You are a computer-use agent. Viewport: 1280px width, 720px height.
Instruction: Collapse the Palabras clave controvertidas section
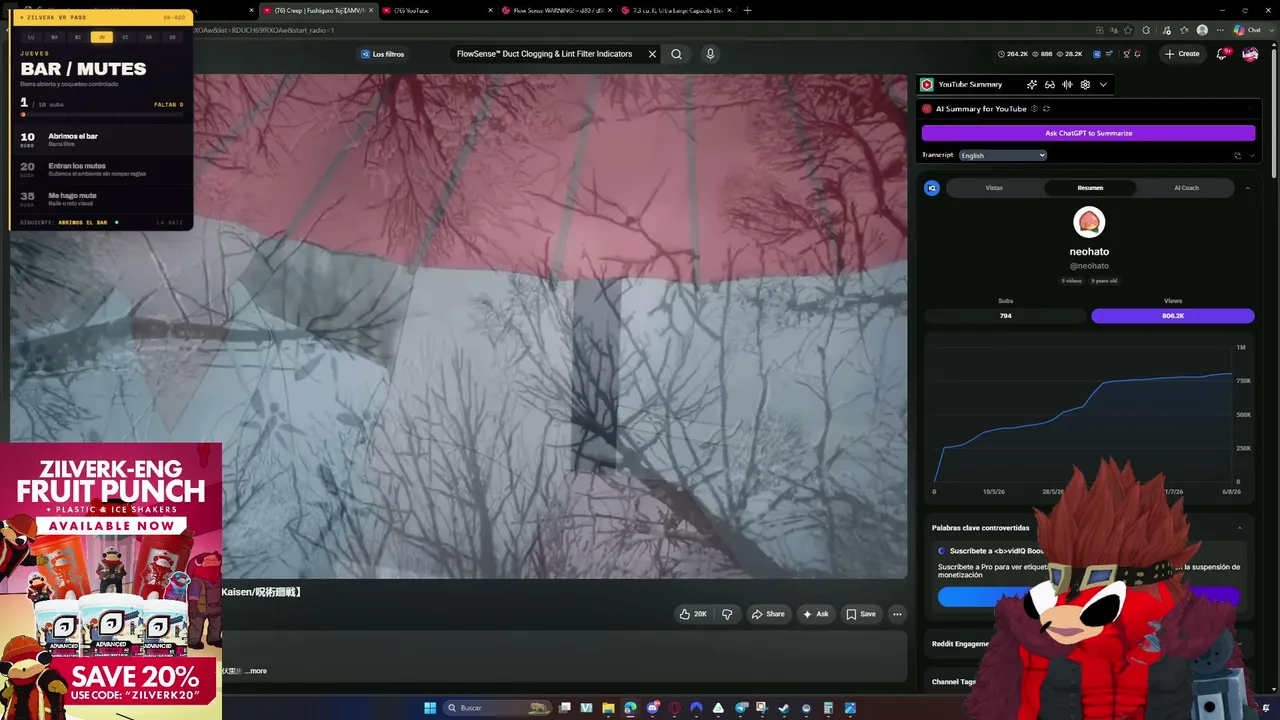1239,528
